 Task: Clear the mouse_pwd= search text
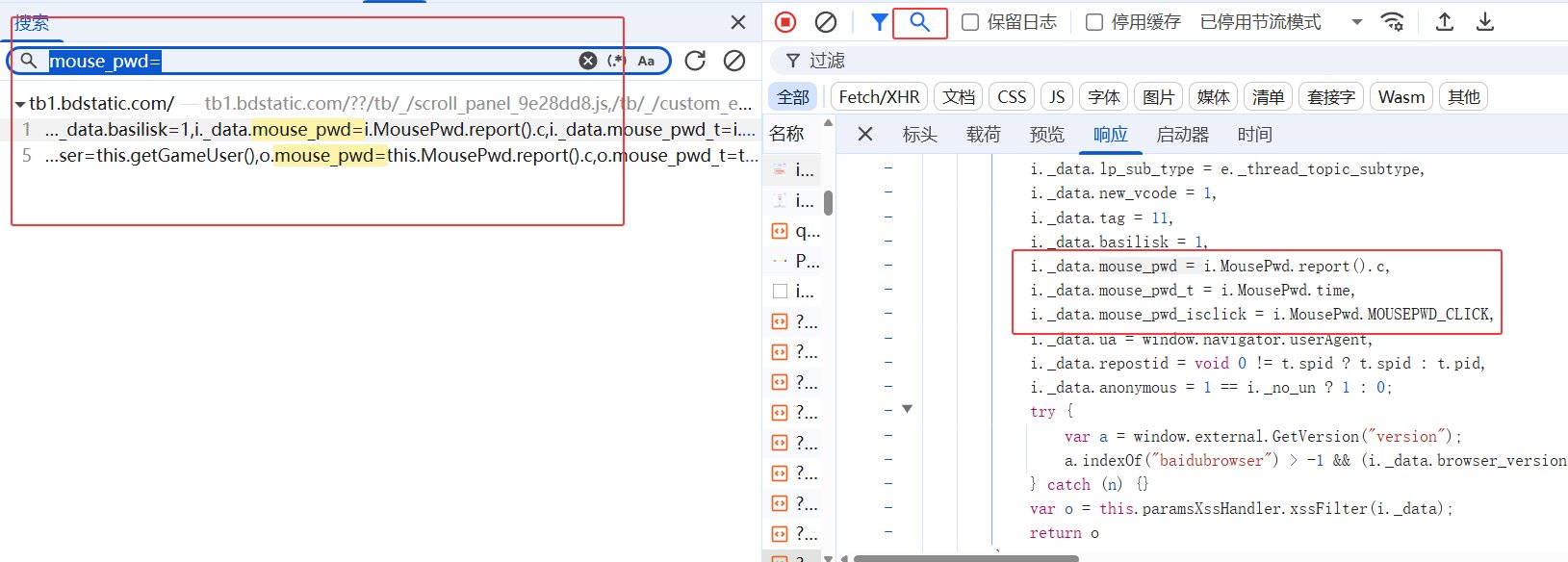coord(588,61)
